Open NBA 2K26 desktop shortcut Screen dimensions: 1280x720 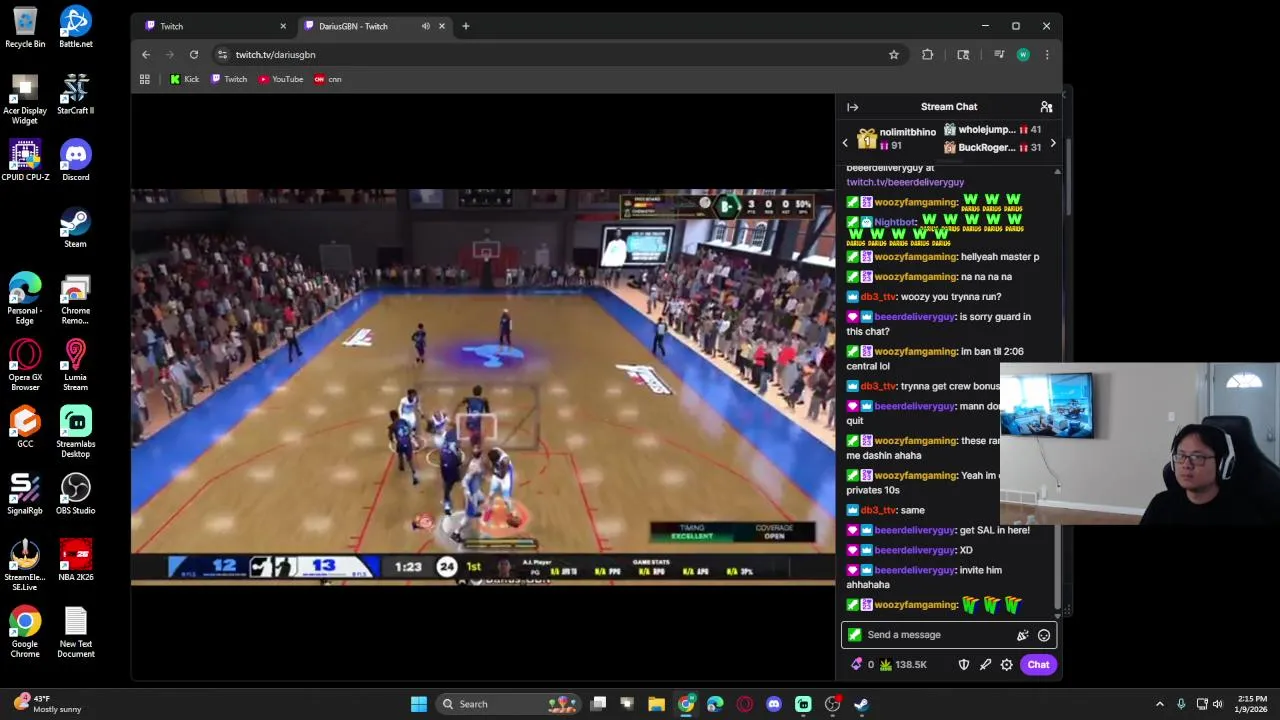75,561
